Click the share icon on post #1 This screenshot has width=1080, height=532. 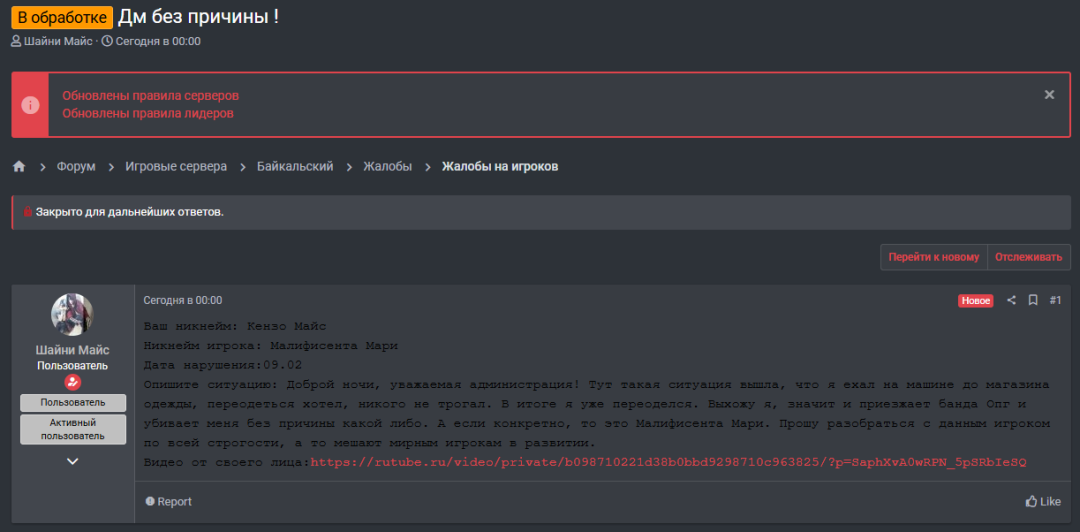coord(1011,300)
